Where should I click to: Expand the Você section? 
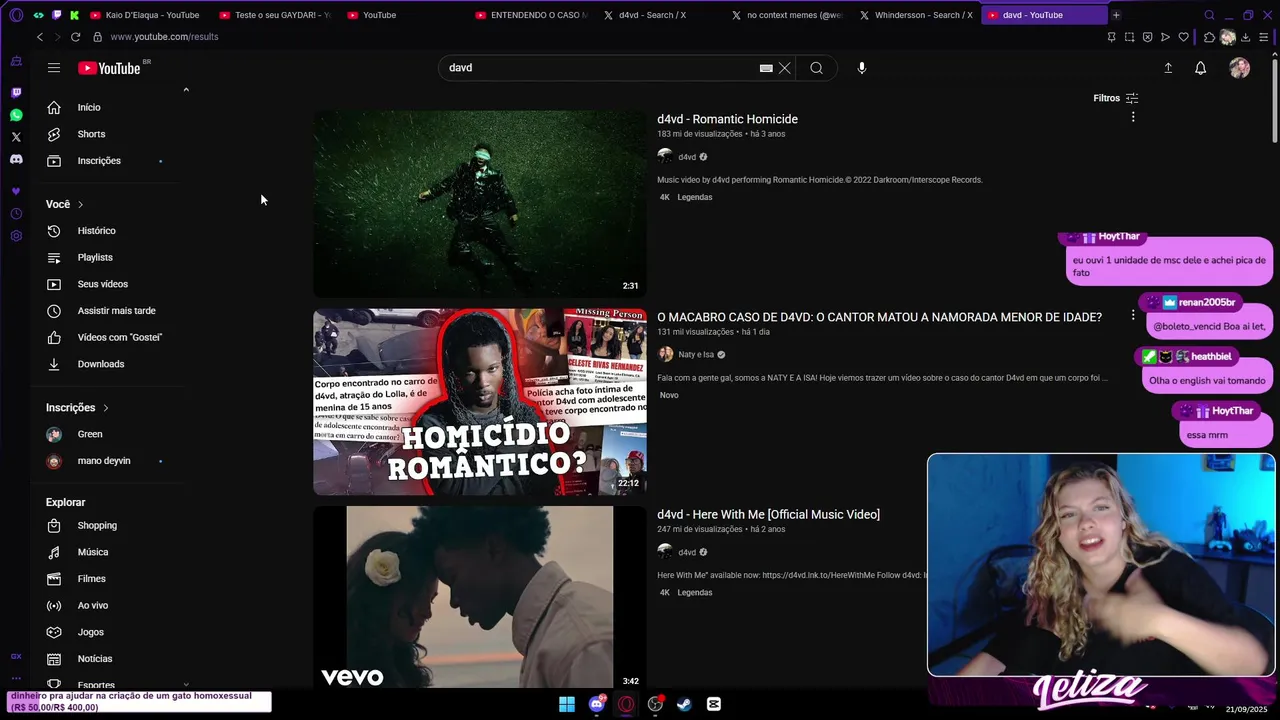point(65,204)
